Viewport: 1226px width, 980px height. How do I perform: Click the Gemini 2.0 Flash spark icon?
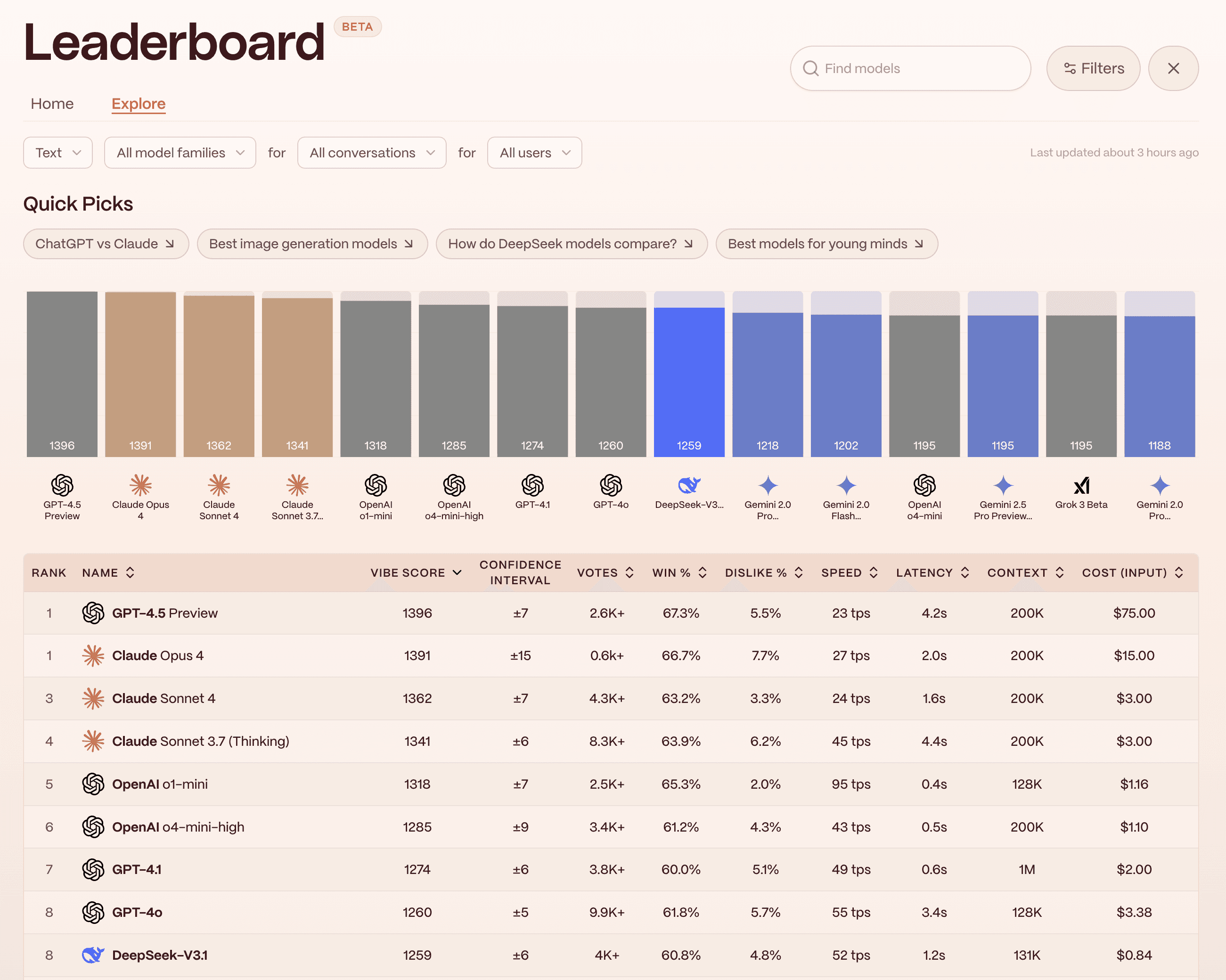pos(846,486)
